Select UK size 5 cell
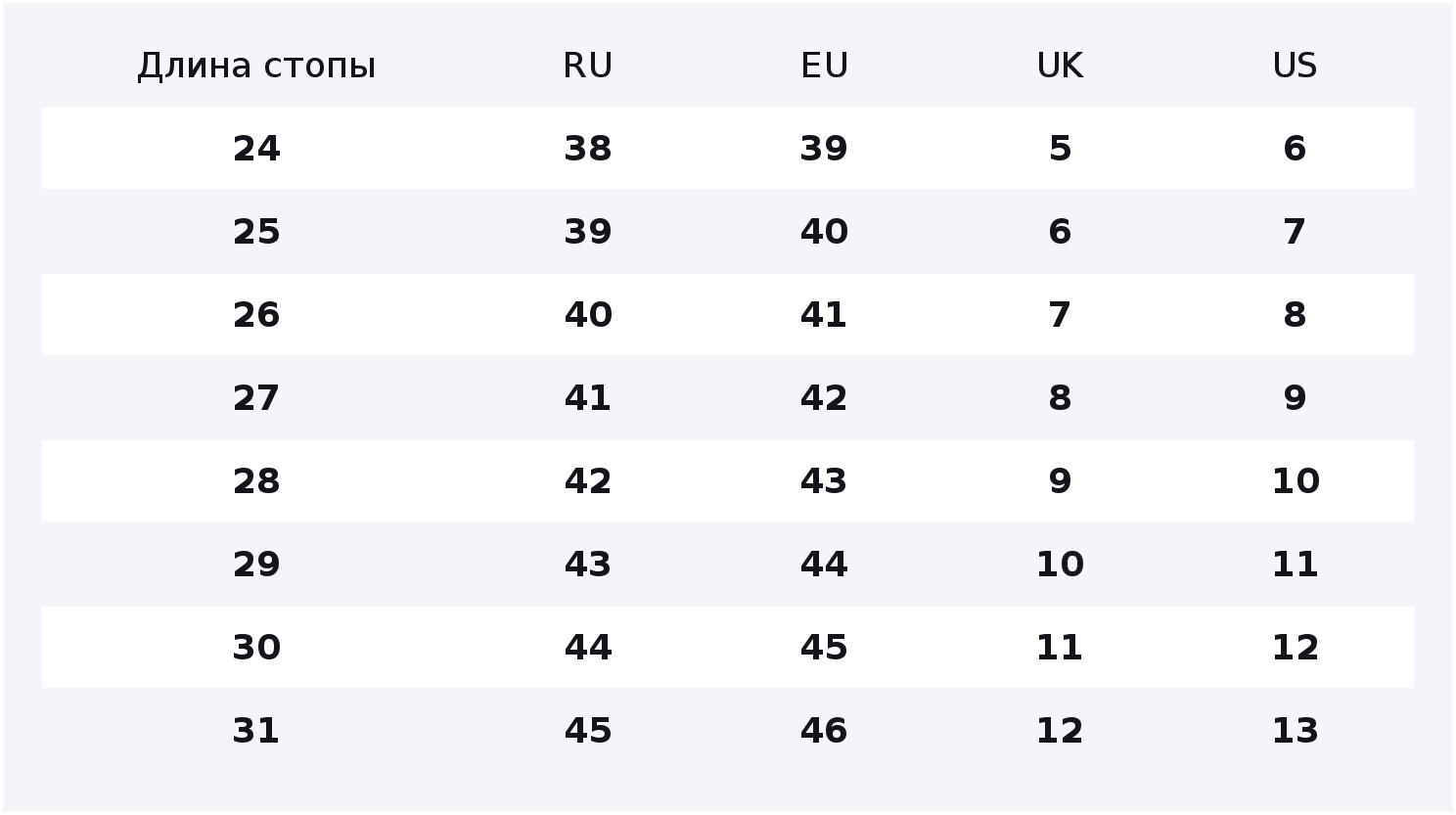This screenshot has height=815, width=1456. [1060, 149]
